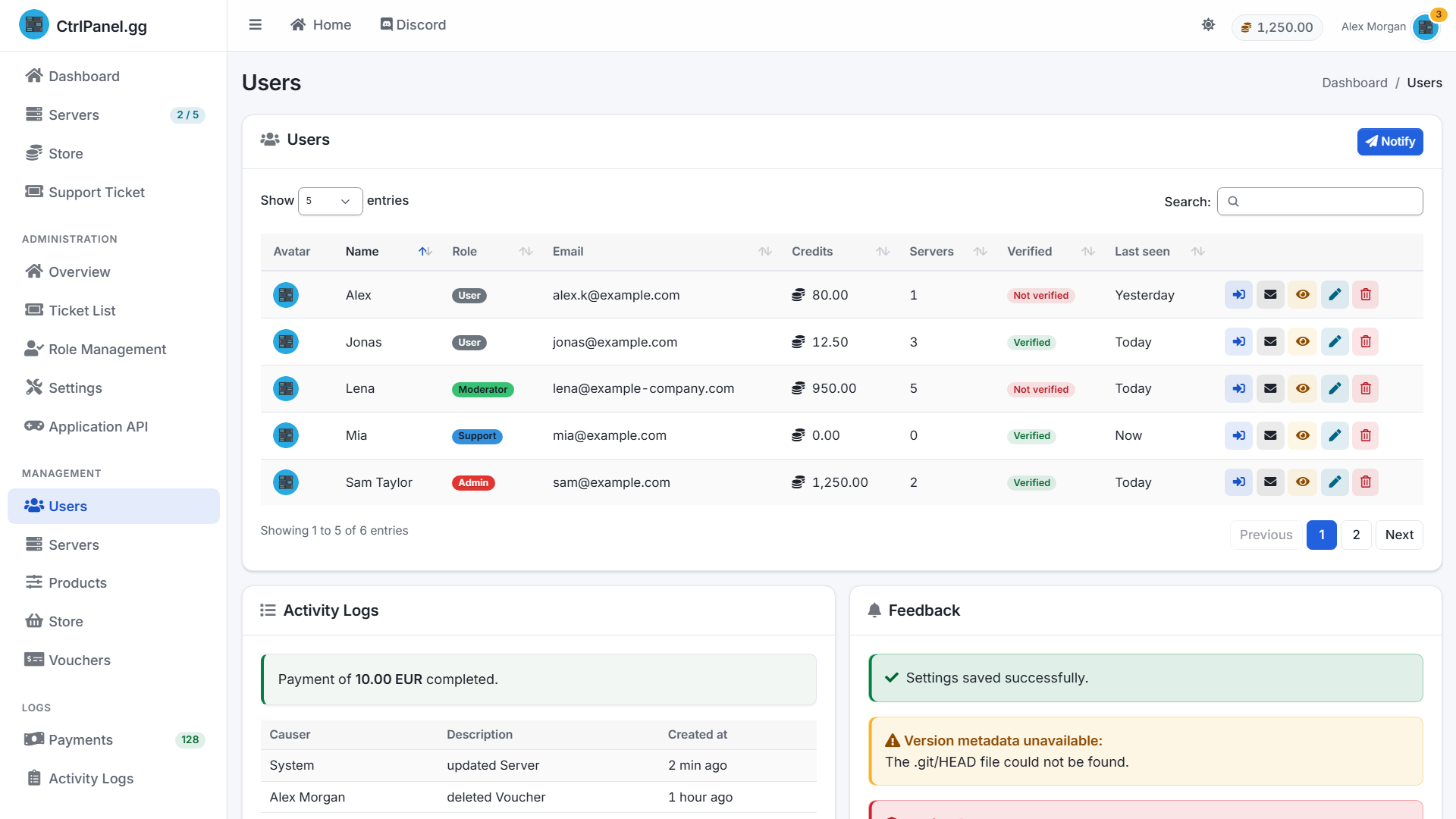
Task: Switch theme with the sun icon
Action: (1208, 25)
